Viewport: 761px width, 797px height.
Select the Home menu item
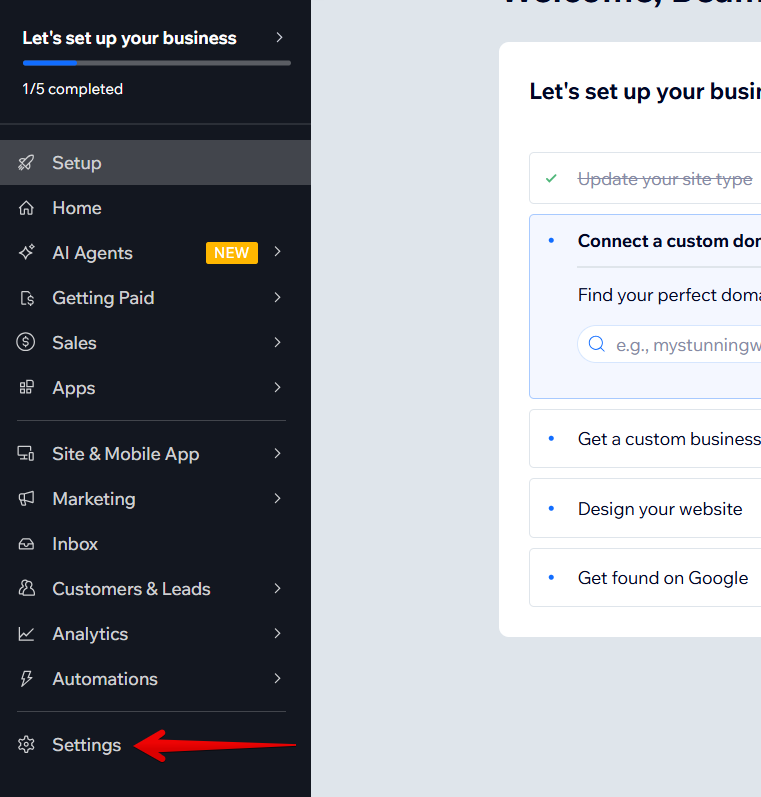pos(77,208)
